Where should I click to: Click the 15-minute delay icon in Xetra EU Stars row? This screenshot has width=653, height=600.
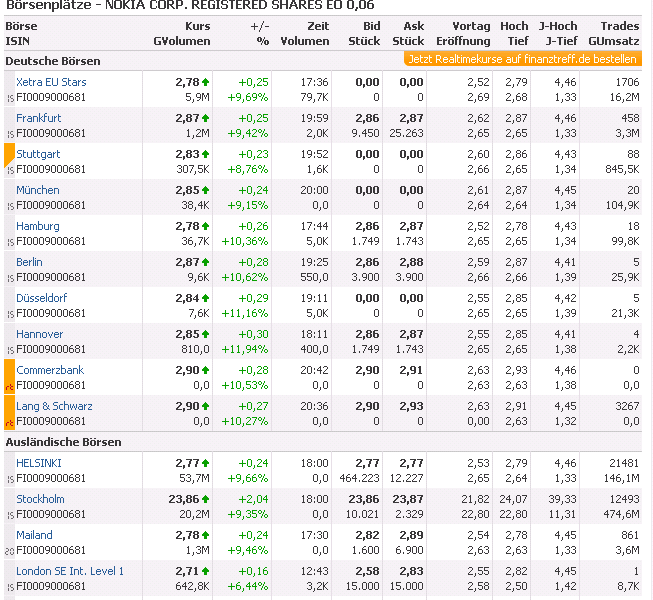point(10,98)
